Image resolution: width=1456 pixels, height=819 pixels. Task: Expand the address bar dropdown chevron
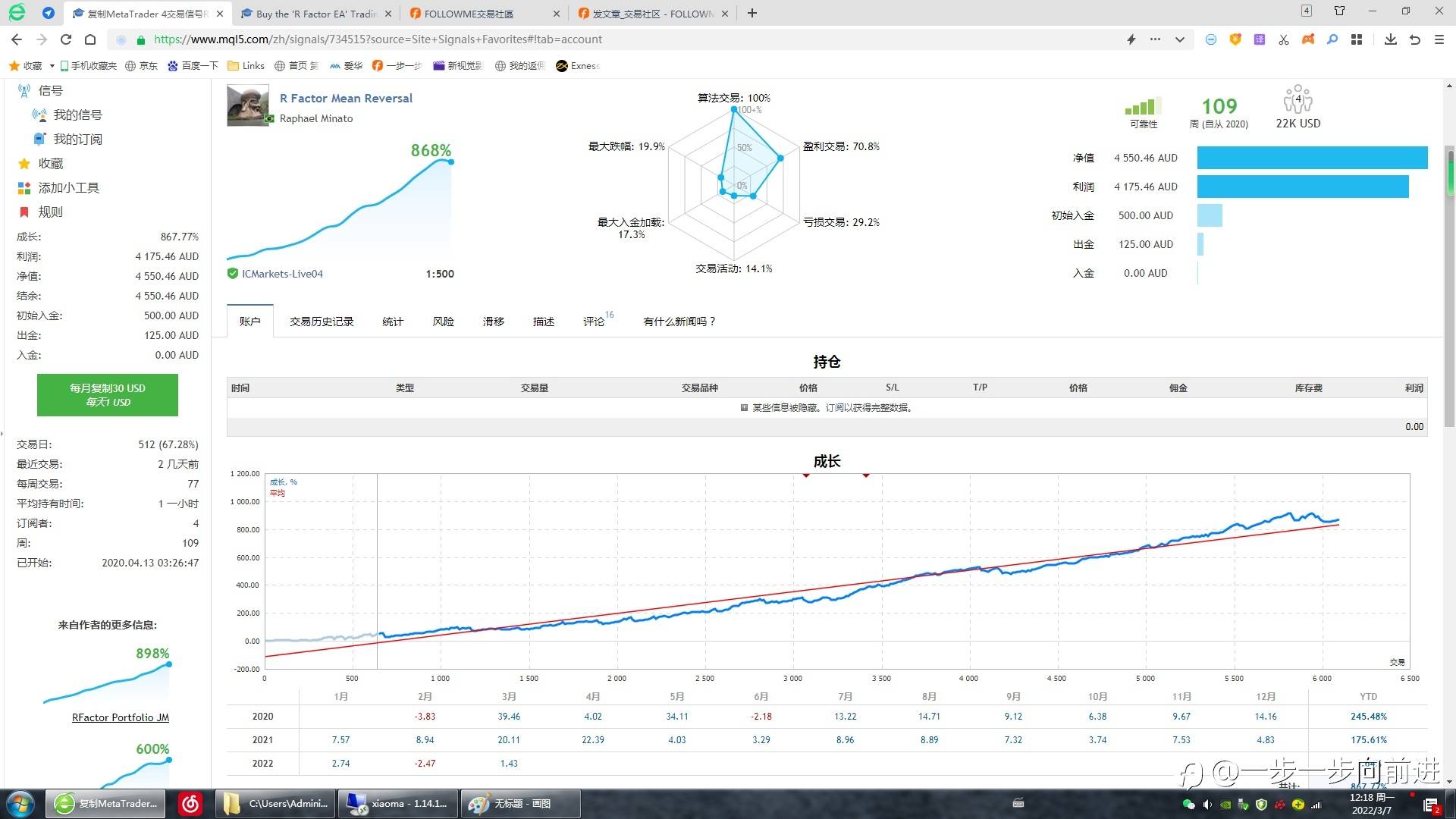1180,39
